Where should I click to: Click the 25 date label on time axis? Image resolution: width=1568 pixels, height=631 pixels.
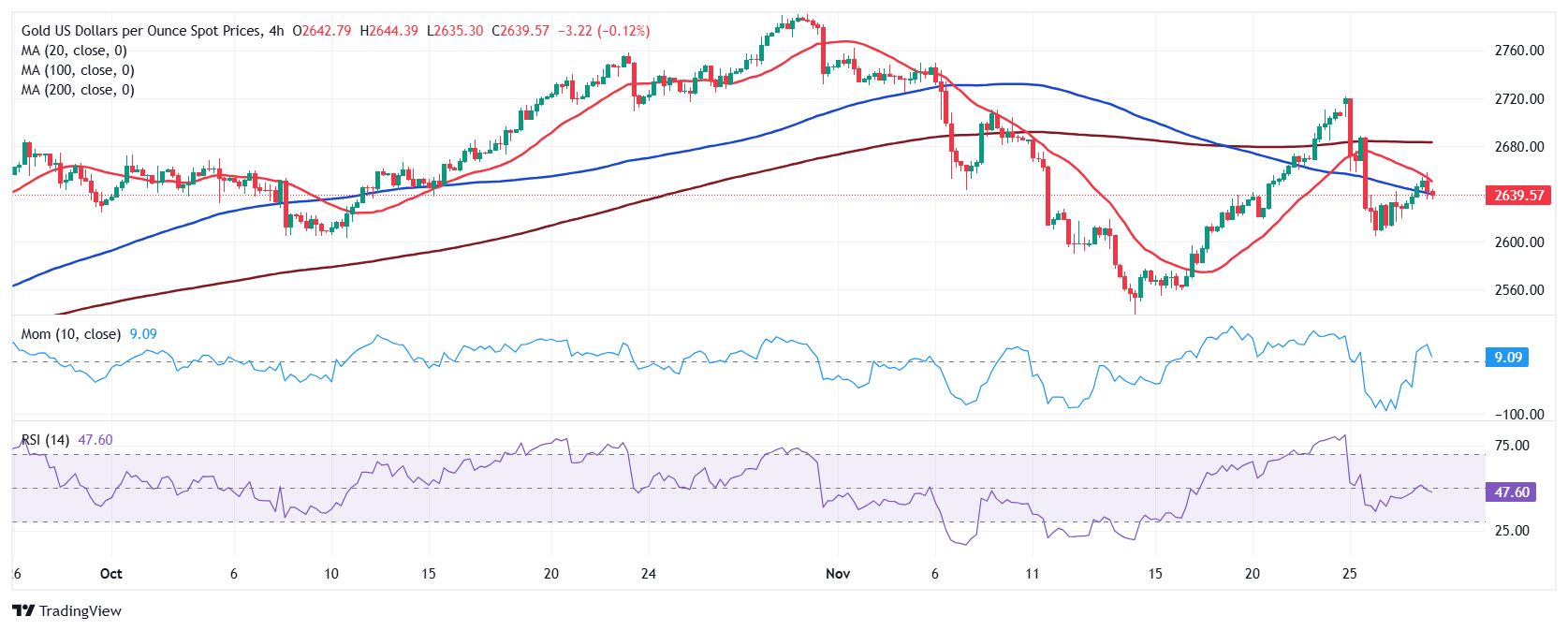point(1349,573)
